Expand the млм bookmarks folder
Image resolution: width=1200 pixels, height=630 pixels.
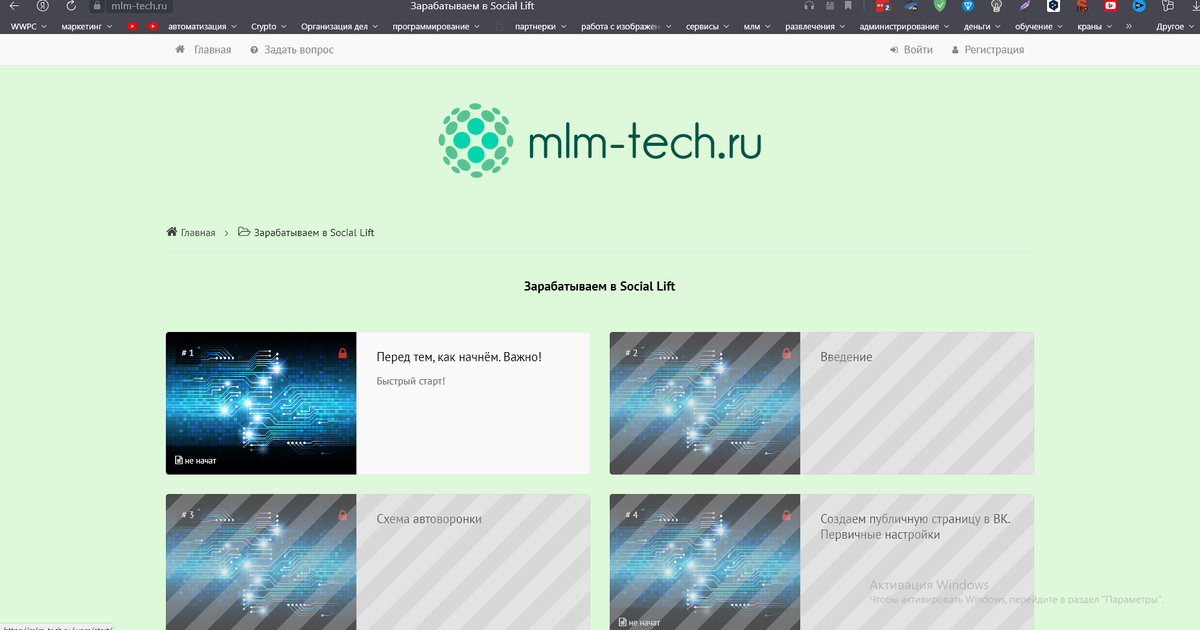[x=758, y=27]
